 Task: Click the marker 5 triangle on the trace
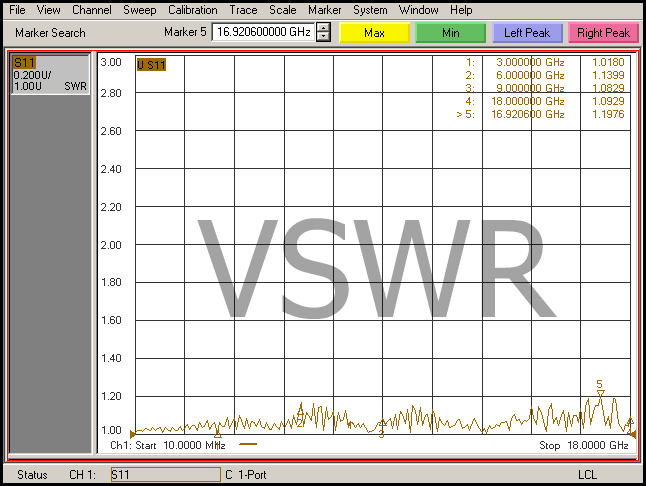[x=600, y=394]
